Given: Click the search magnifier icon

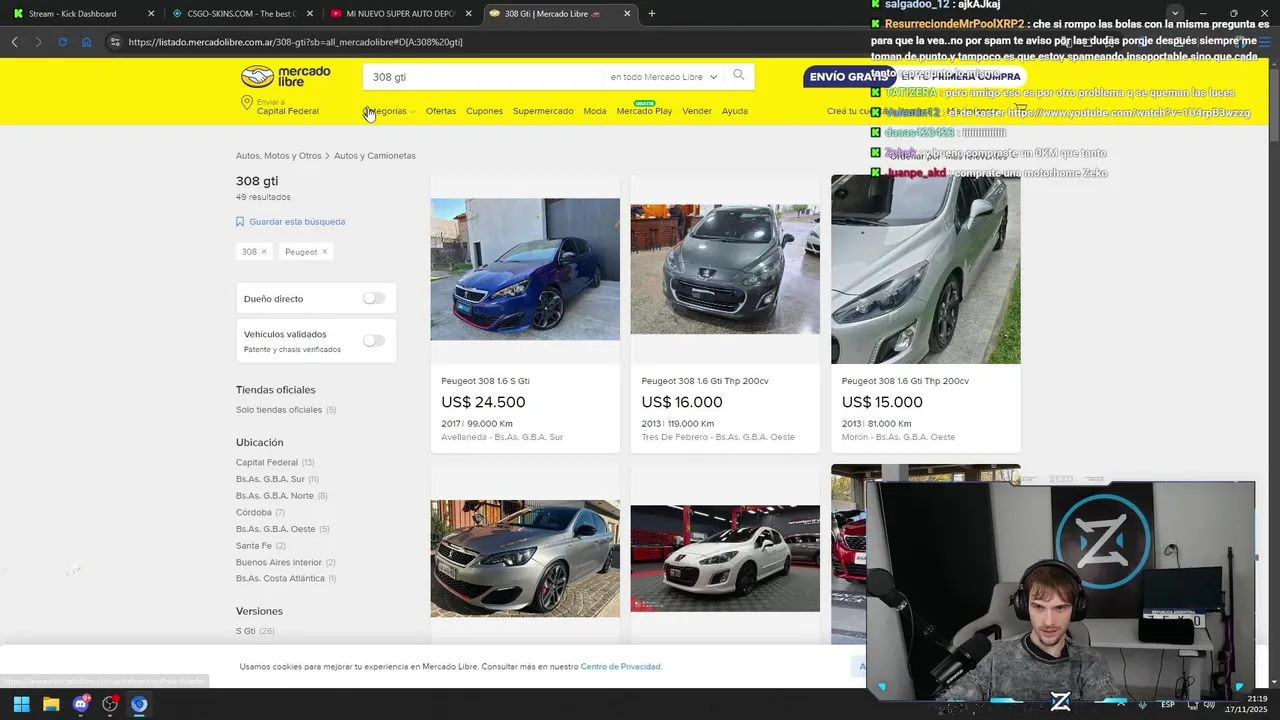Looking at the screenshot, I should coord(739,75).
